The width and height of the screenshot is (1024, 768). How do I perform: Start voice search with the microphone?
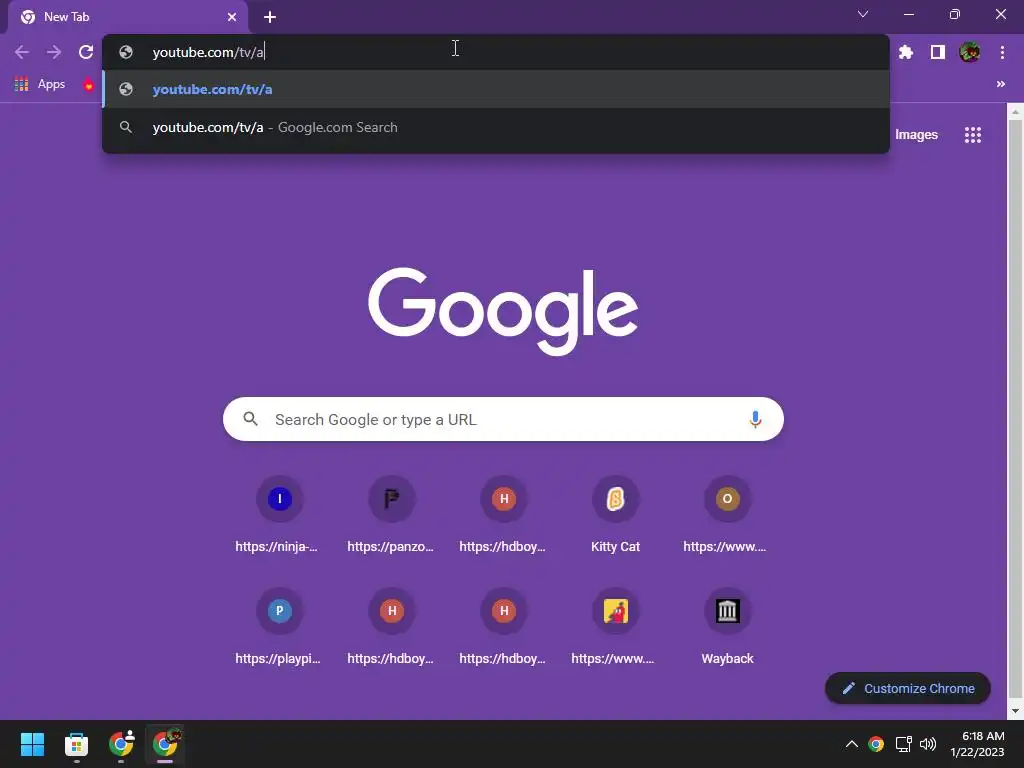(755, 419)
